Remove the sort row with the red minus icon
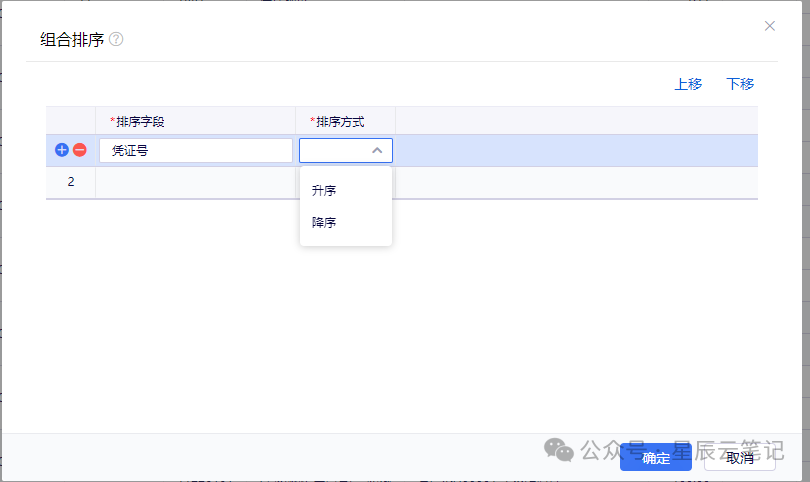Image resolution: width=810 pixels, height=482 pixels. tap(80, 150)
